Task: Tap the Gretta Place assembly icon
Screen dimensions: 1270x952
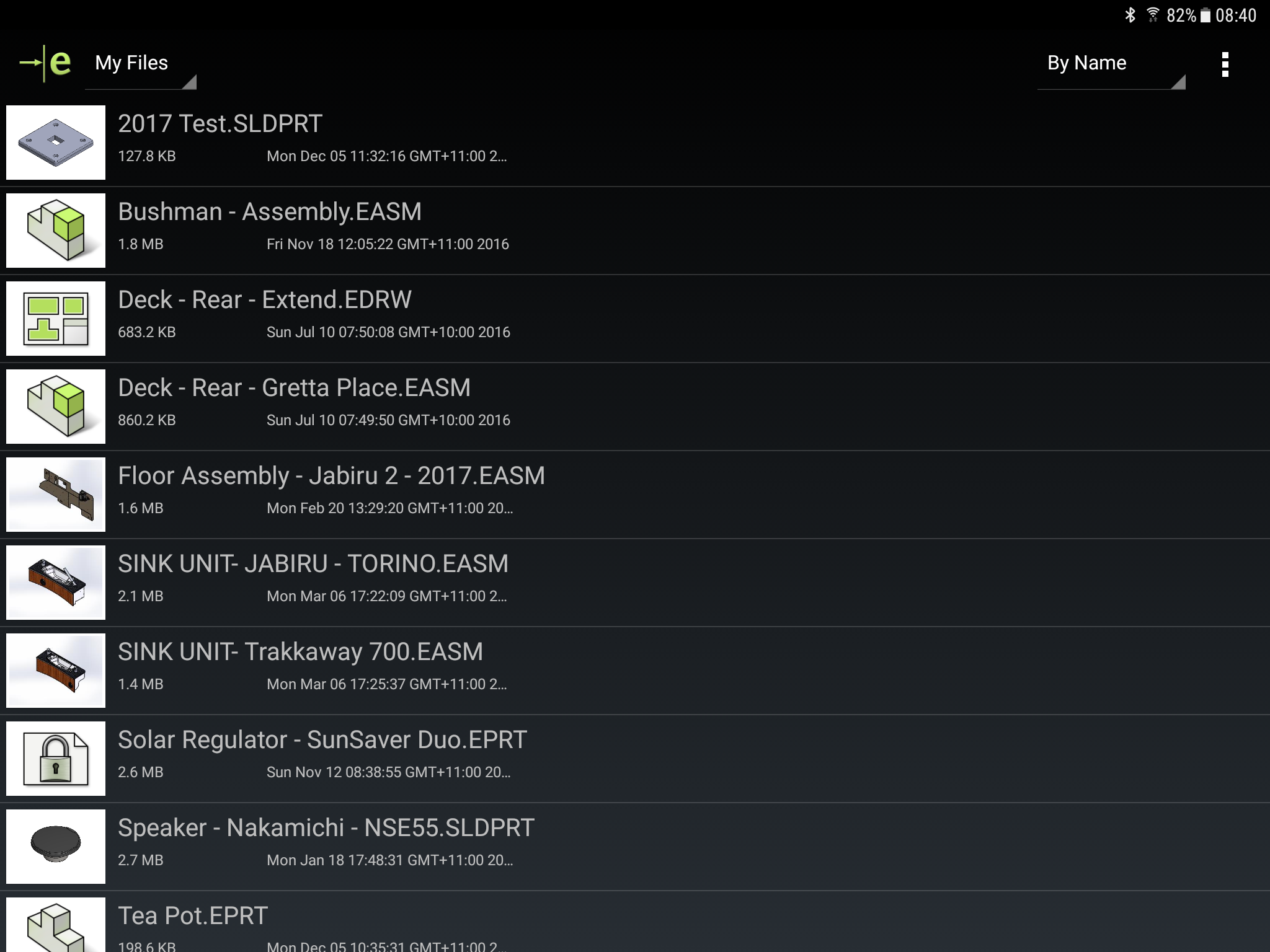Action: pos(56,407)
